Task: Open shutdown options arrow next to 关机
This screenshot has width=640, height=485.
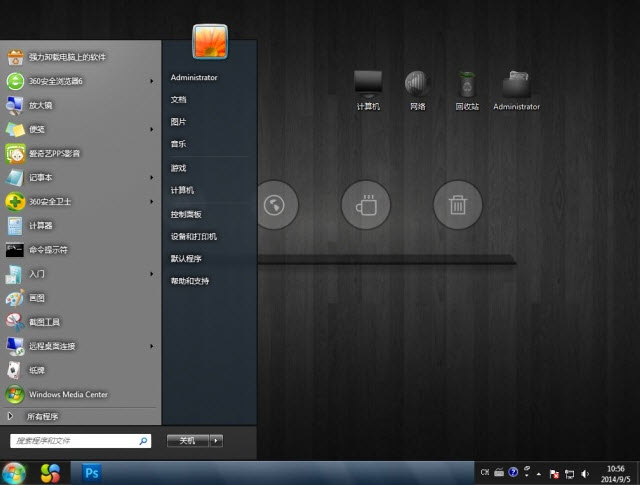Action: (x=217, y=440)
